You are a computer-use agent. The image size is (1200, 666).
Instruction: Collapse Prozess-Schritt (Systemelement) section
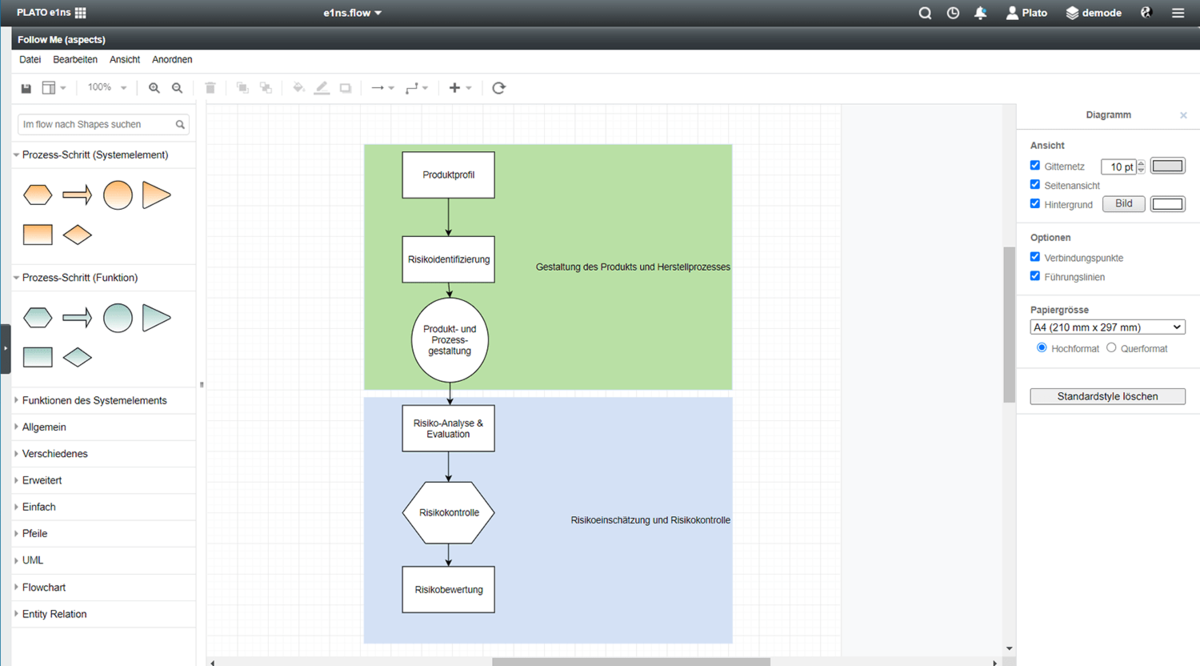coord(97,155)
